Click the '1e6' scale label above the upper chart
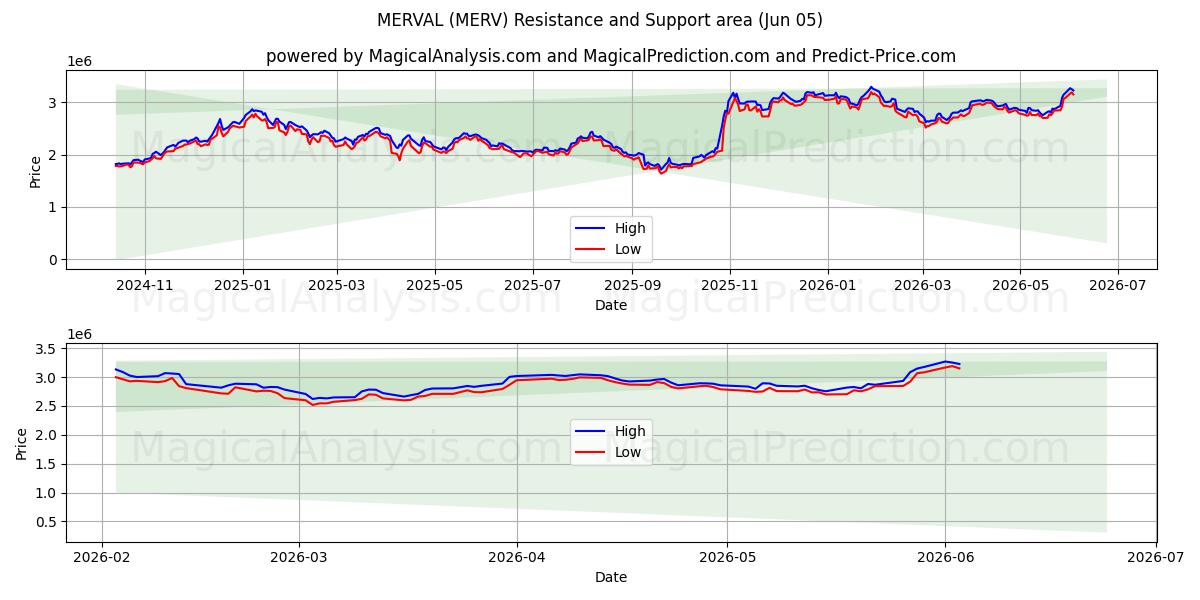 [79, 61]
